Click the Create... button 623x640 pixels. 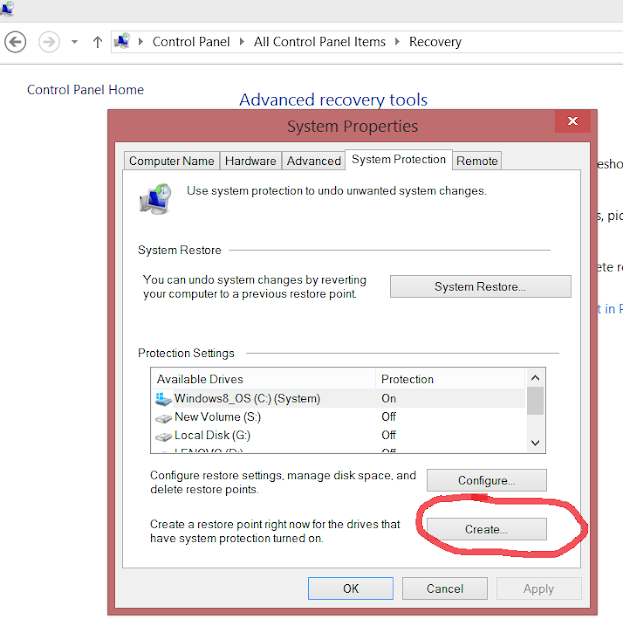coord(487,529)
